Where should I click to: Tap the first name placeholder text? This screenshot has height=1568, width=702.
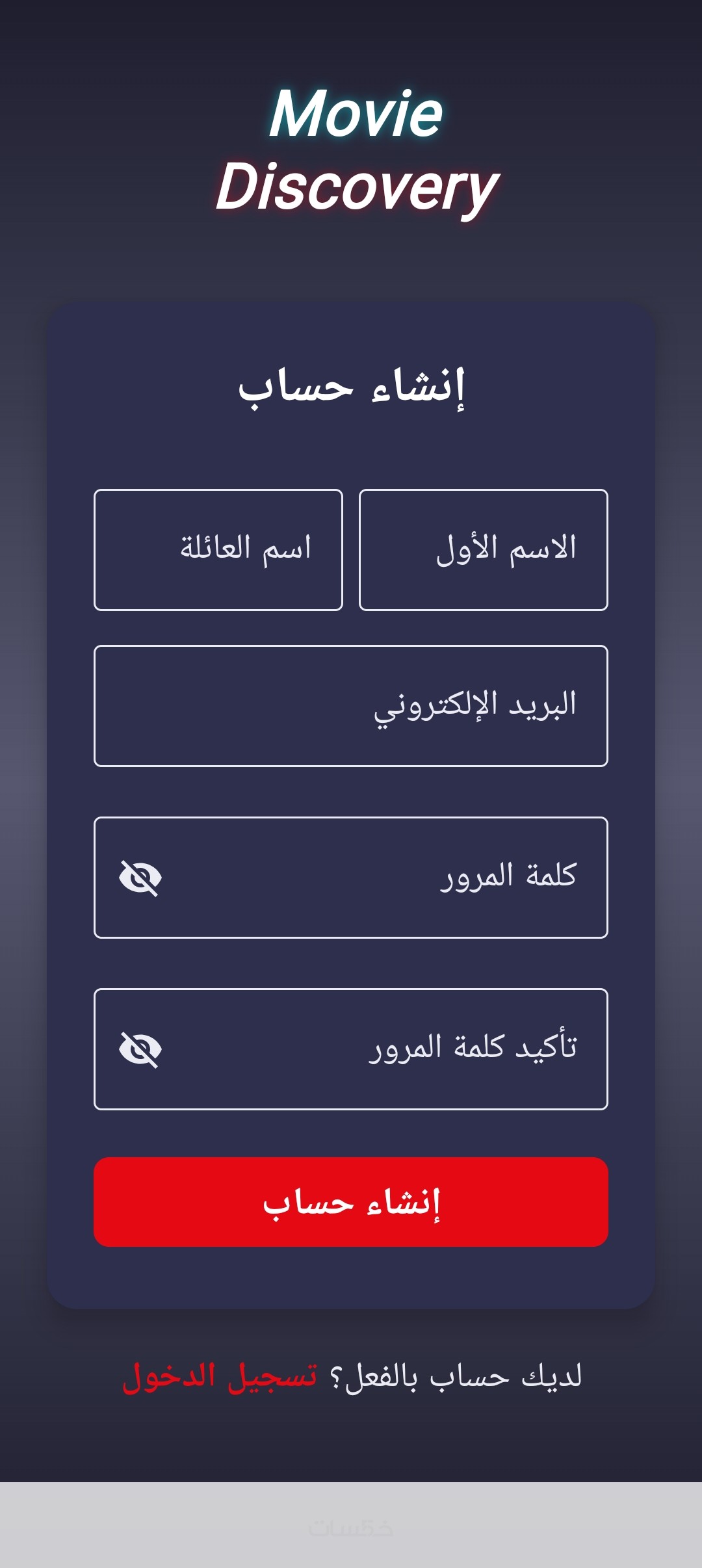[x=506, y=549]
